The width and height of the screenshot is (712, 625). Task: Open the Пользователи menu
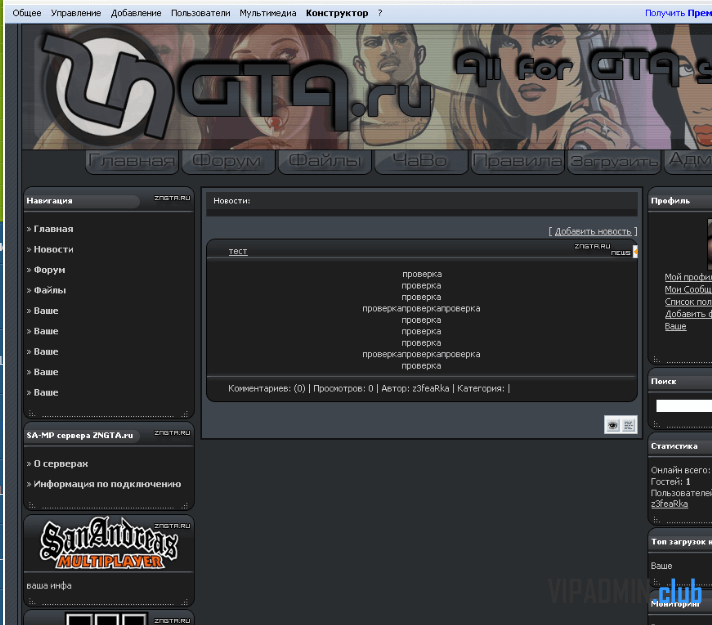point(200,13)
